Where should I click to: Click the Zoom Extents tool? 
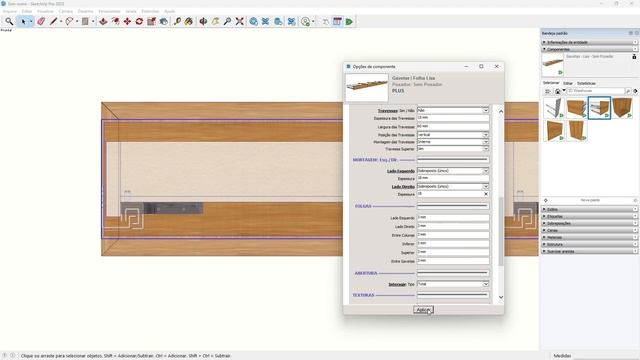coord(240,21)
